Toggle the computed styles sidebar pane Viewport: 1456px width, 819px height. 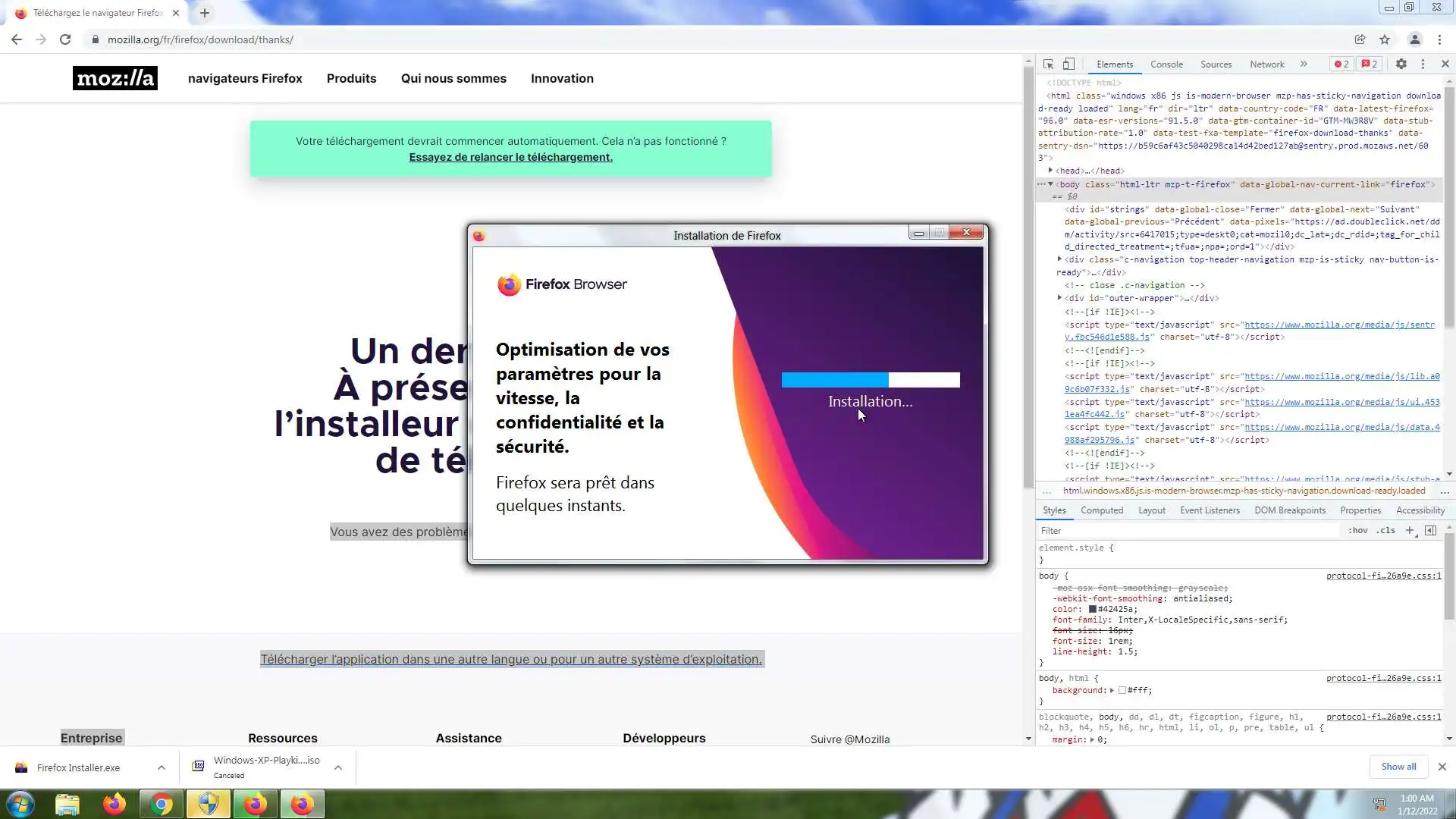tap(1430, 531)
